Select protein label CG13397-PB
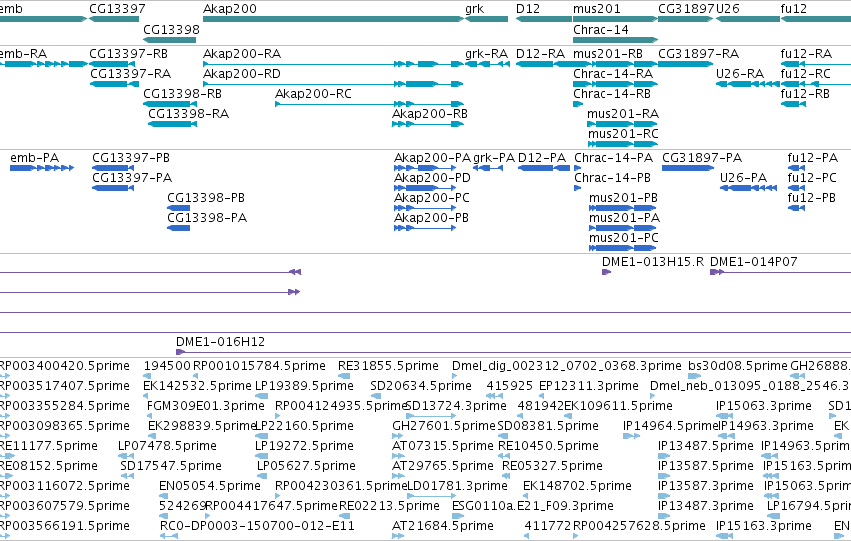Screen dimensions: 851x541 [x=131, y=158]
